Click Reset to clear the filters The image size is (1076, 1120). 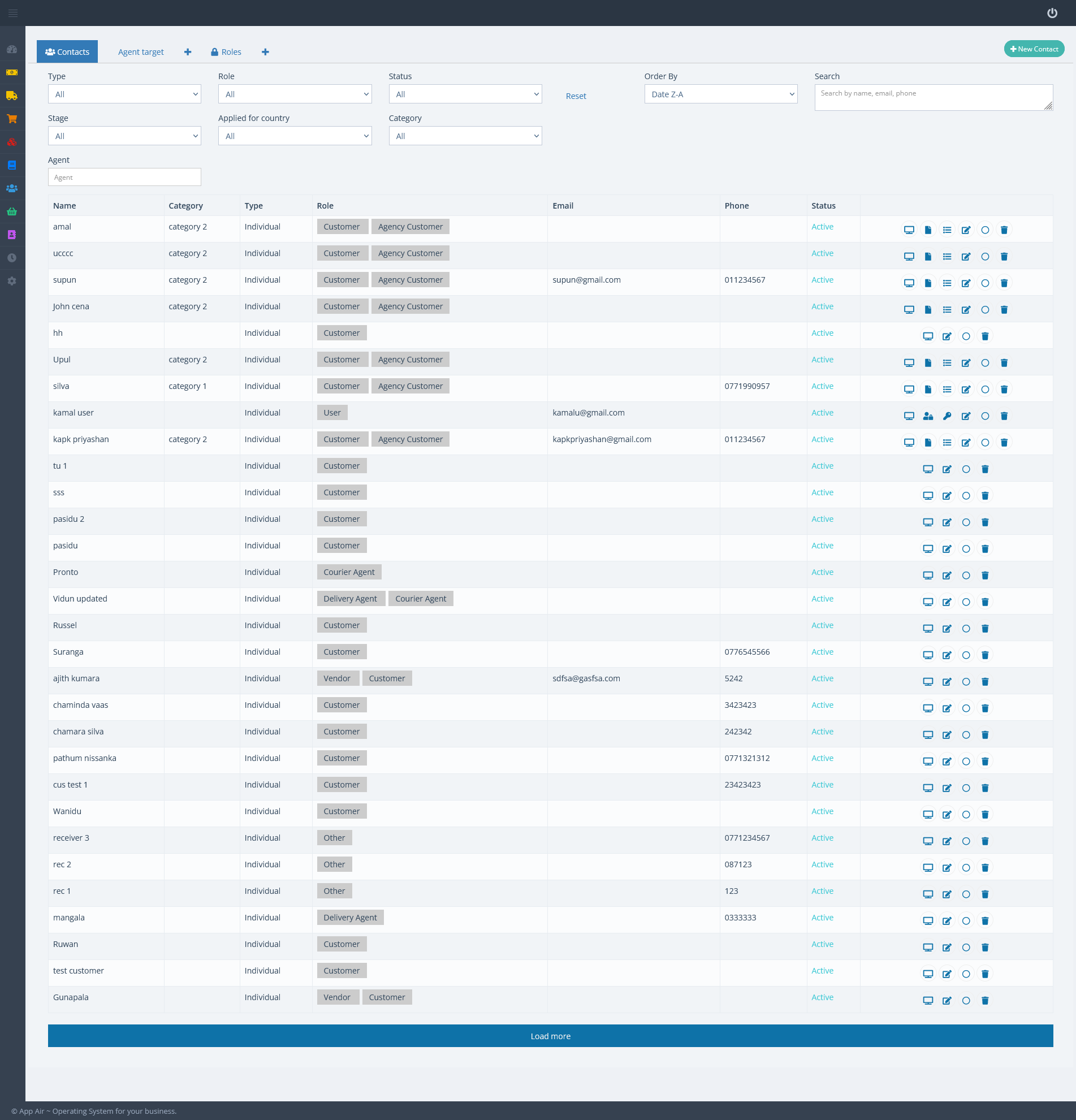coord(576,96)
